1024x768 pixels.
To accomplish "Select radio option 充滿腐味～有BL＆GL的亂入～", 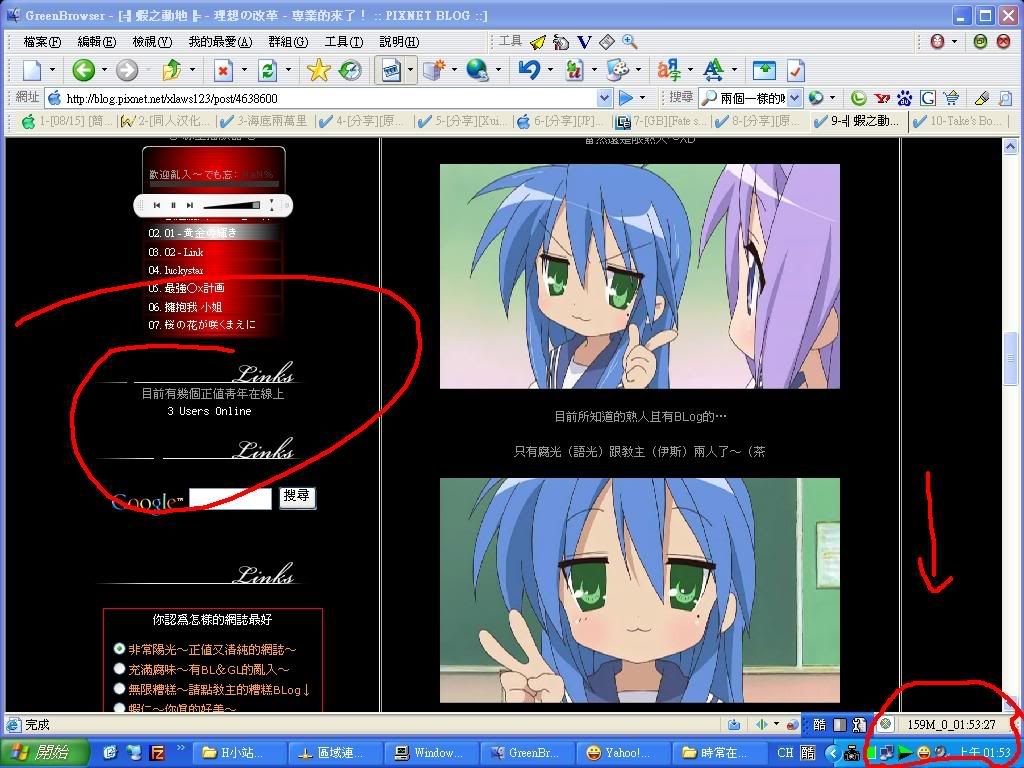I will point(119,669).
